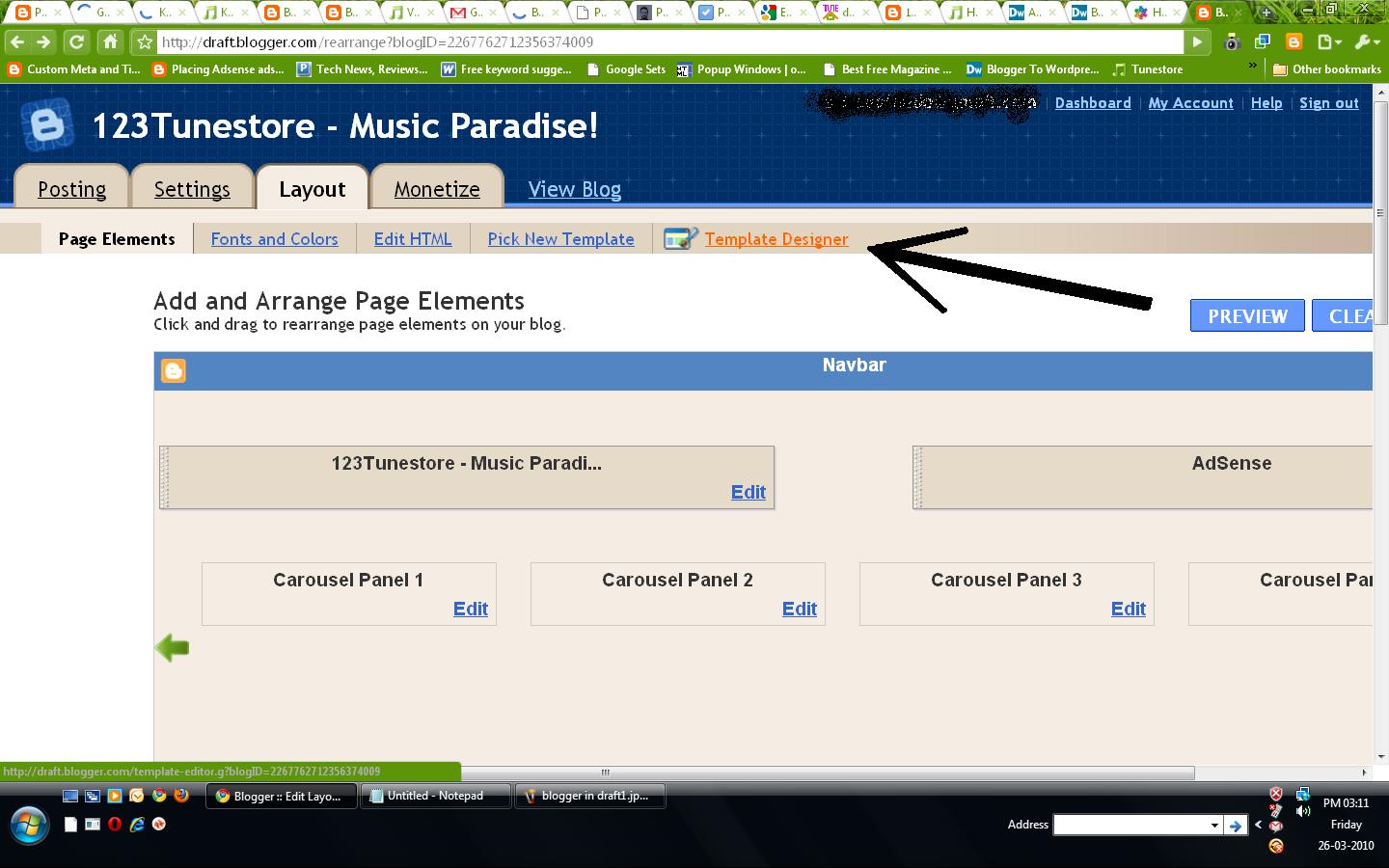
Task: Click the green left carousel arrow
Action: [173, 648]
